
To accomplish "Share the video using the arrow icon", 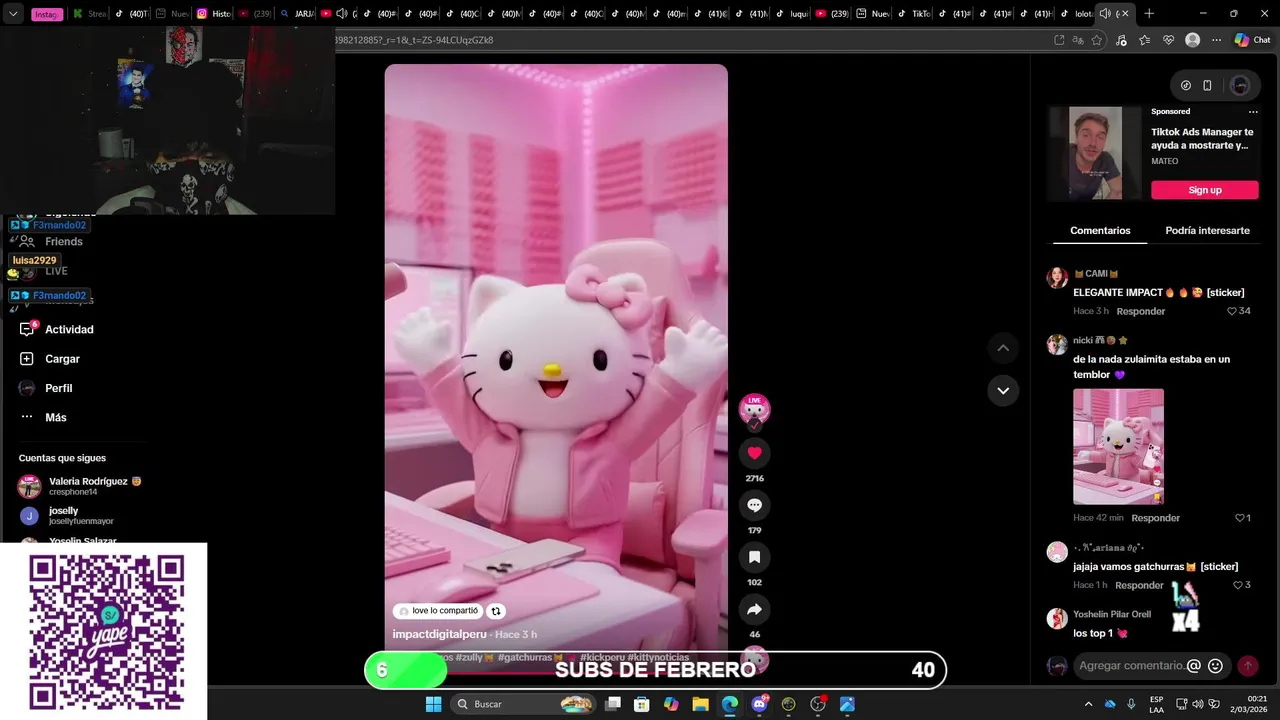I will coord(754,609).
